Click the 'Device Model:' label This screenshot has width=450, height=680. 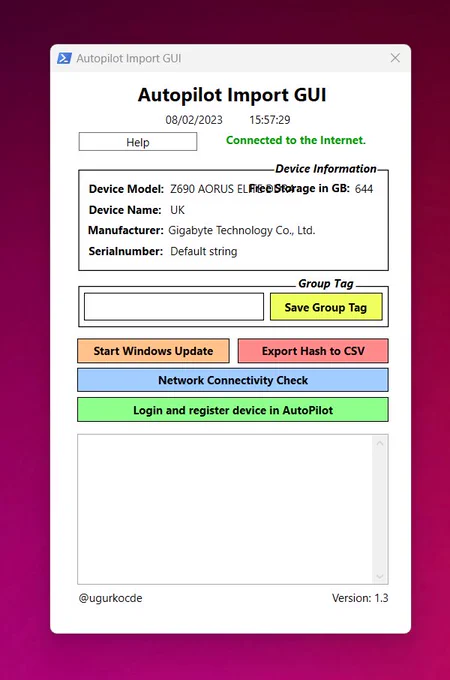click(x=126, y=189)
